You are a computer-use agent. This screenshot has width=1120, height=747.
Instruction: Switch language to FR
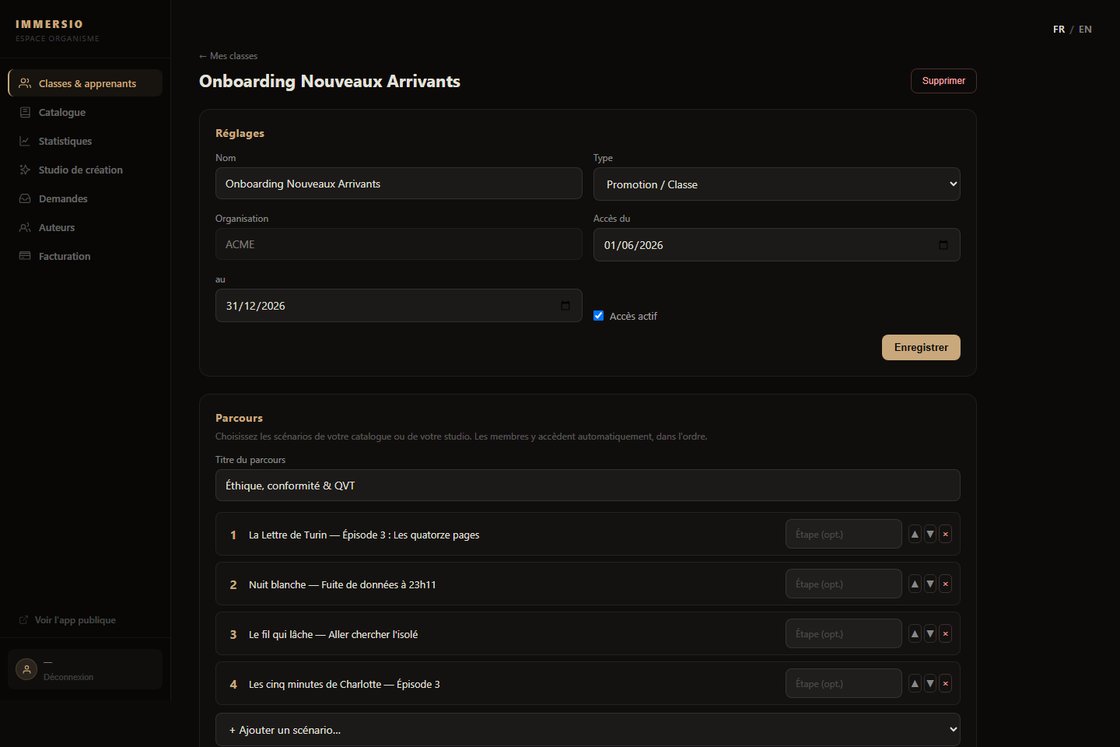1059,29
